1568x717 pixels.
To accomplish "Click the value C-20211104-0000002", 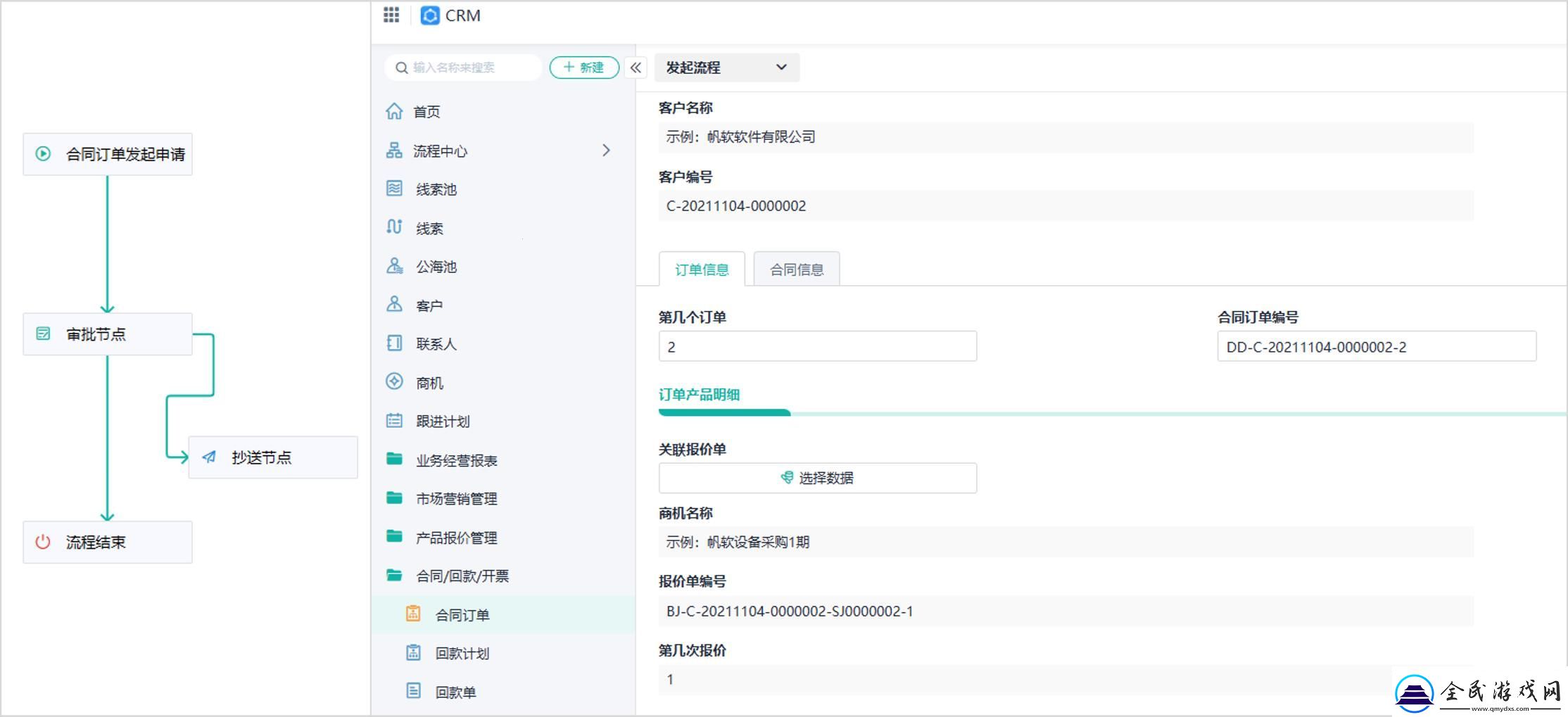I will [736, 205].
